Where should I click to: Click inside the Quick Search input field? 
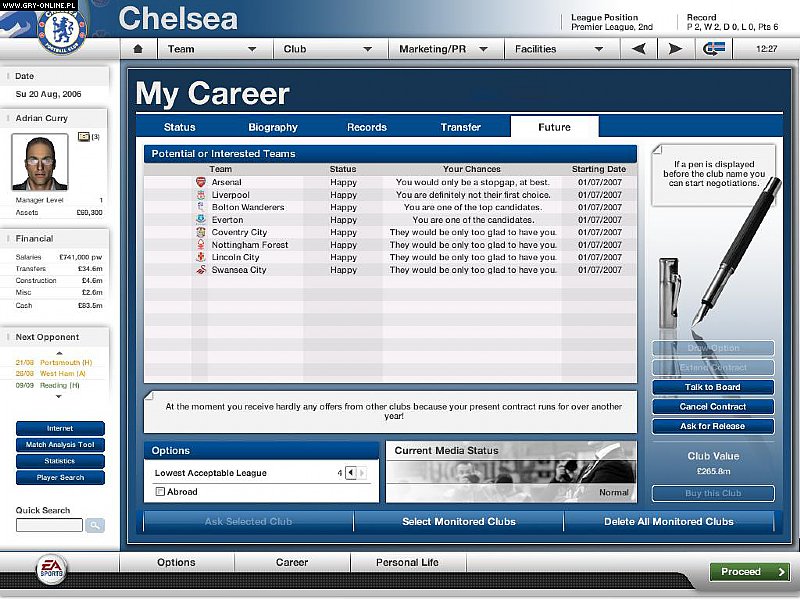50,524
